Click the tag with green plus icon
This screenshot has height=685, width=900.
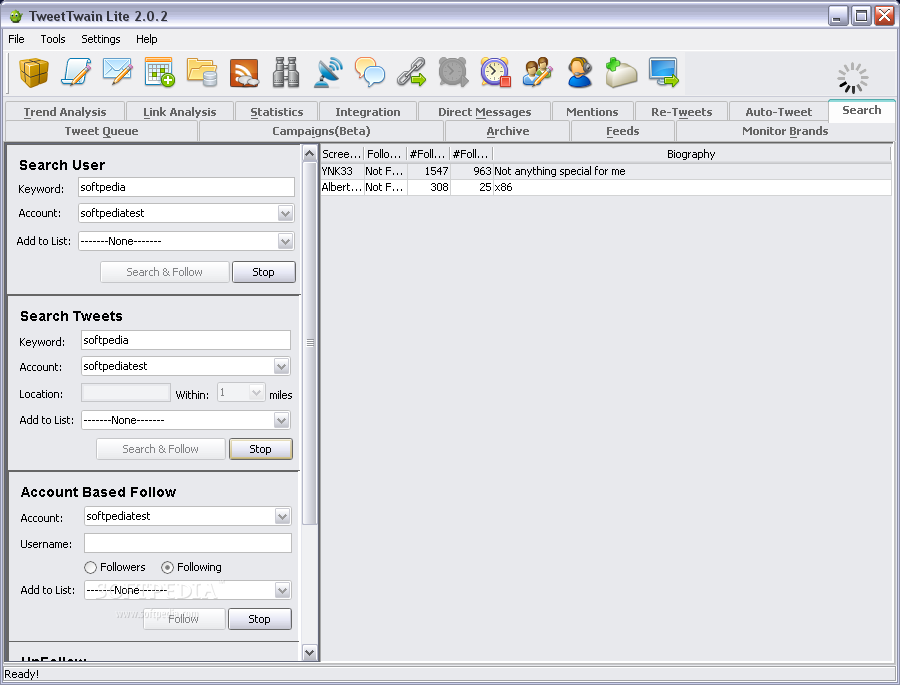(622, 73)
